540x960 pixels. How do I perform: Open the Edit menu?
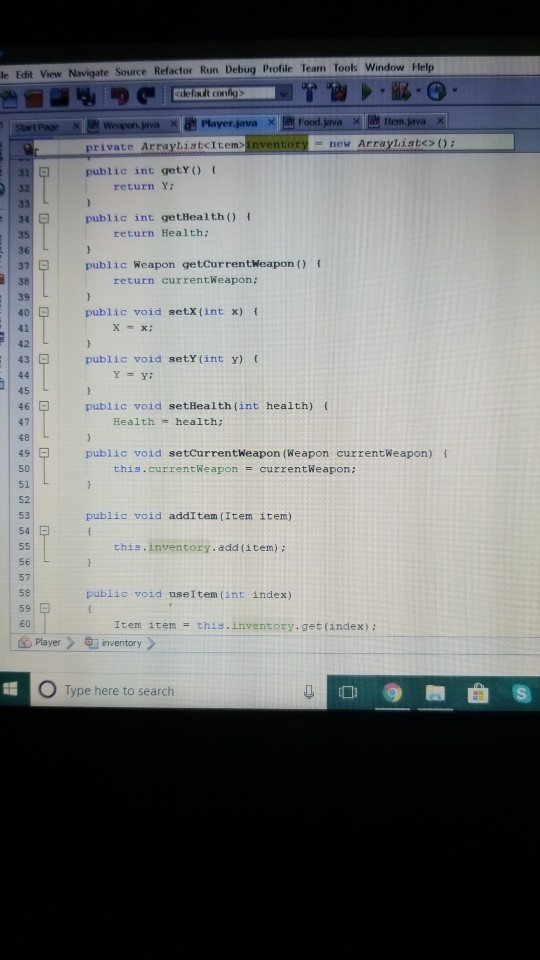[24, 74]
